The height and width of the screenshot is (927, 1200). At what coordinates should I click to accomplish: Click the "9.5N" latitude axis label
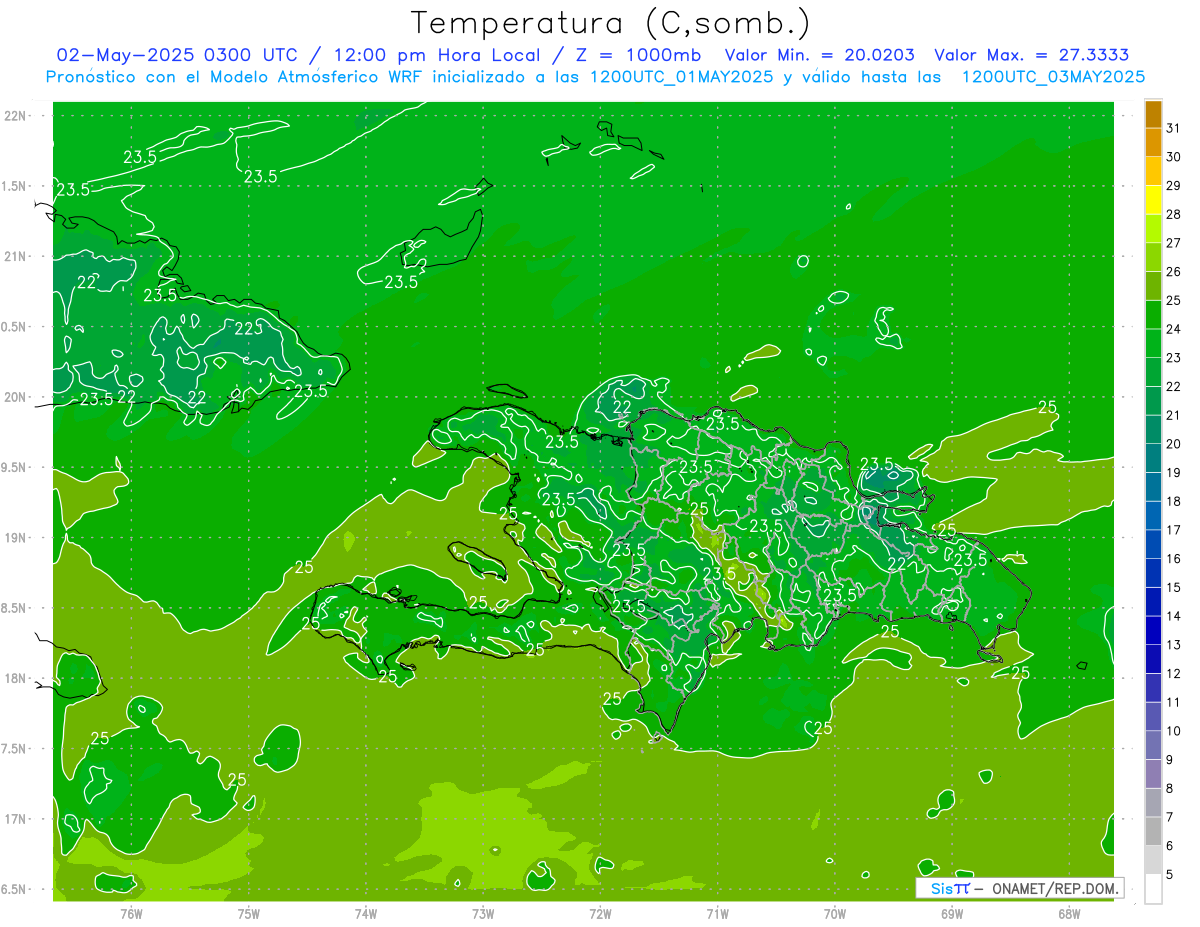(x=15, y=468)
